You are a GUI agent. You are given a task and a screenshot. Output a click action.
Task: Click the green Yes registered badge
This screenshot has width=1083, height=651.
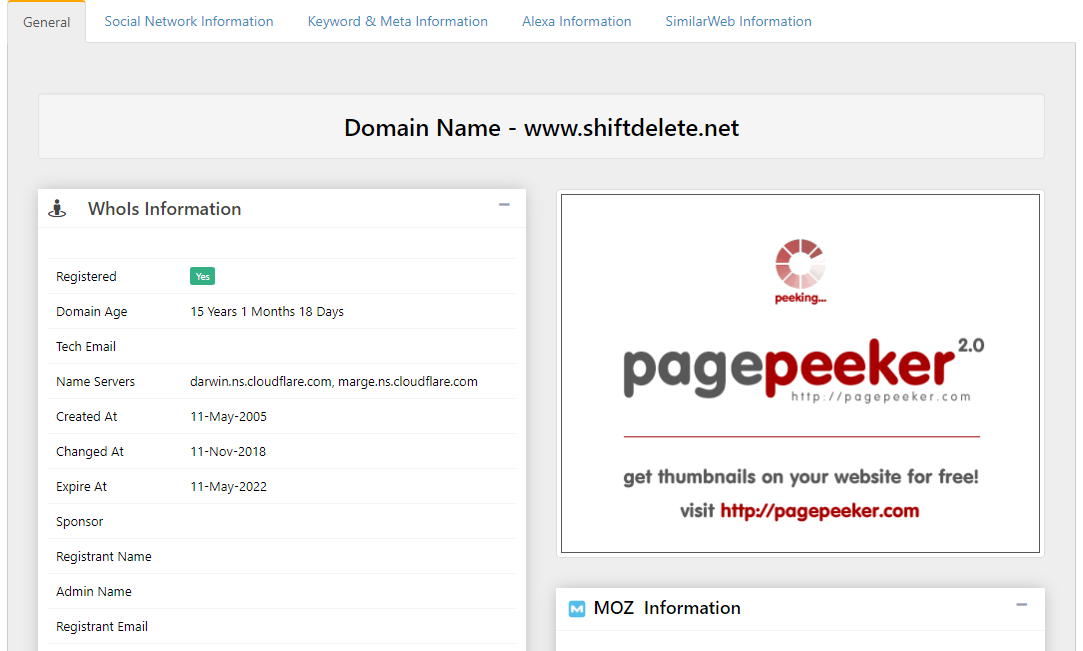tap(202, 277)
